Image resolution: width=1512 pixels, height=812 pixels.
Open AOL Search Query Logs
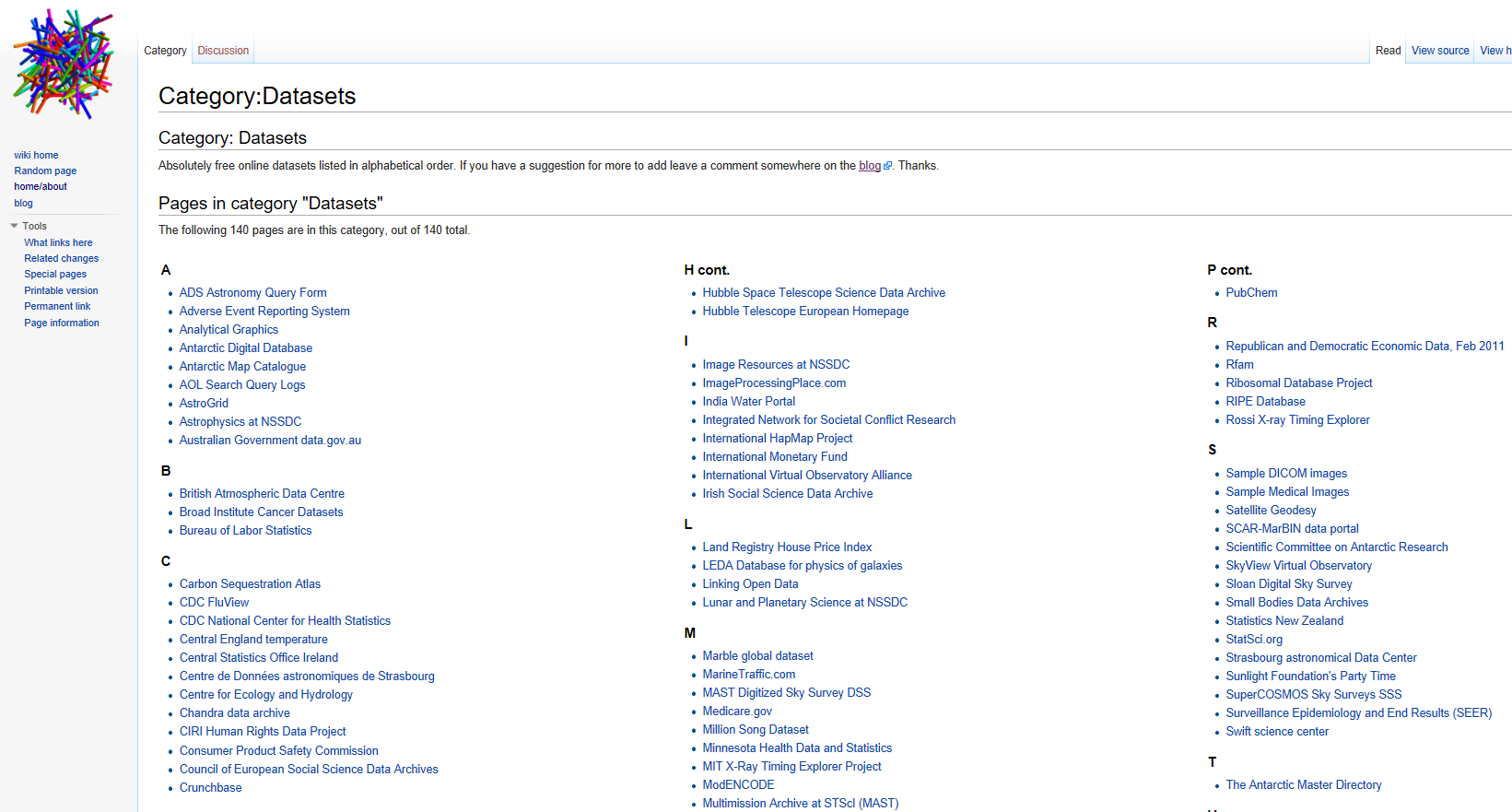(x=242, y=384)
